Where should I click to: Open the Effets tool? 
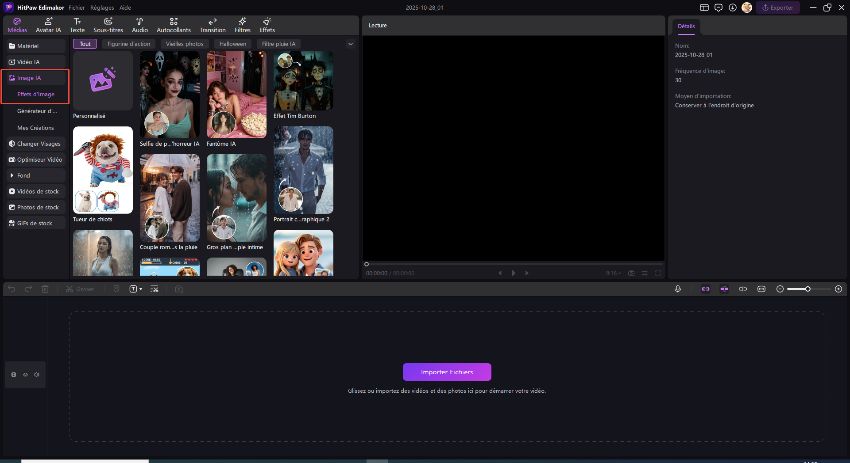(x=267, y=25)
